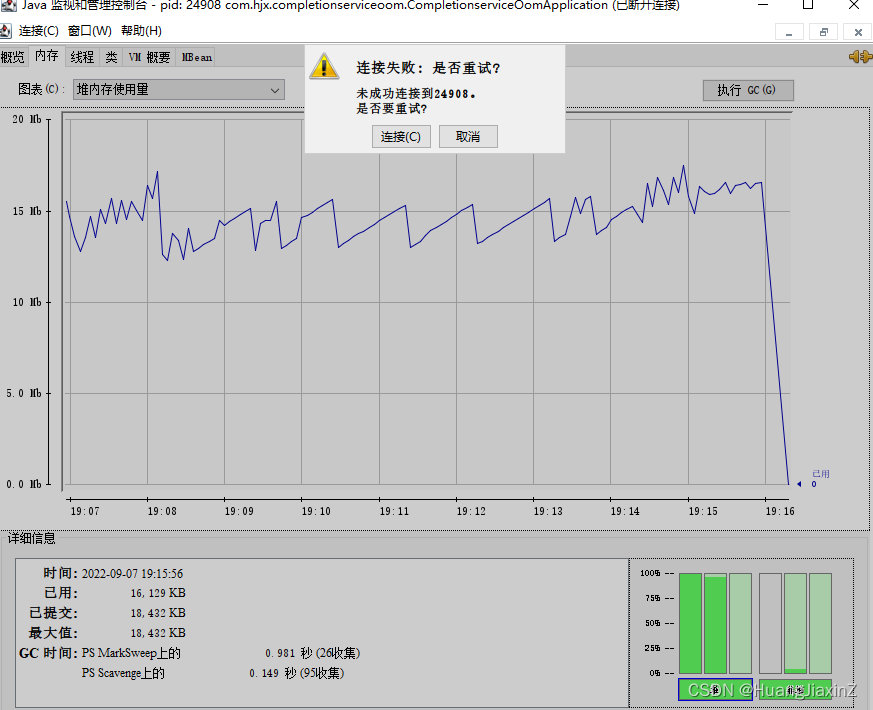Screen dimensions: 873x710
Task: Select the last non-heap pool bar
Action: (x=821, y=623)
